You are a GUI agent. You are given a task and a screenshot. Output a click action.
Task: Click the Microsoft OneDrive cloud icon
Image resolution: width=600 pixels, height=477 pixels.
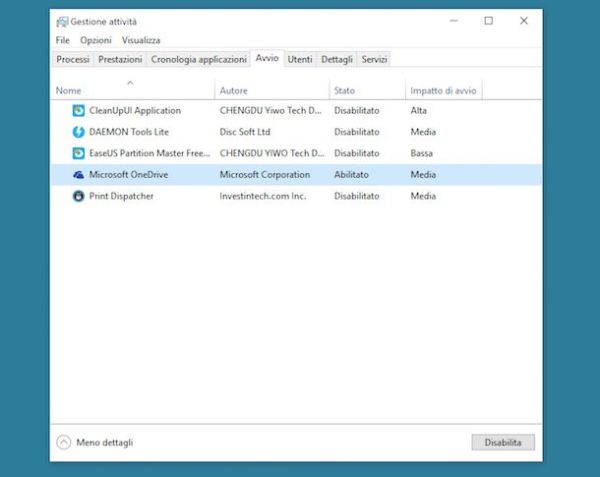coord(79,175)
